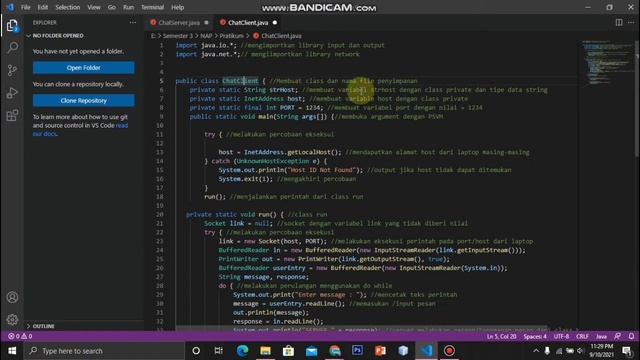Switch to the ChatClient.java tab
Image resolution: width=640 pixels, height=360 pixels.
click(x=248, y=22)
